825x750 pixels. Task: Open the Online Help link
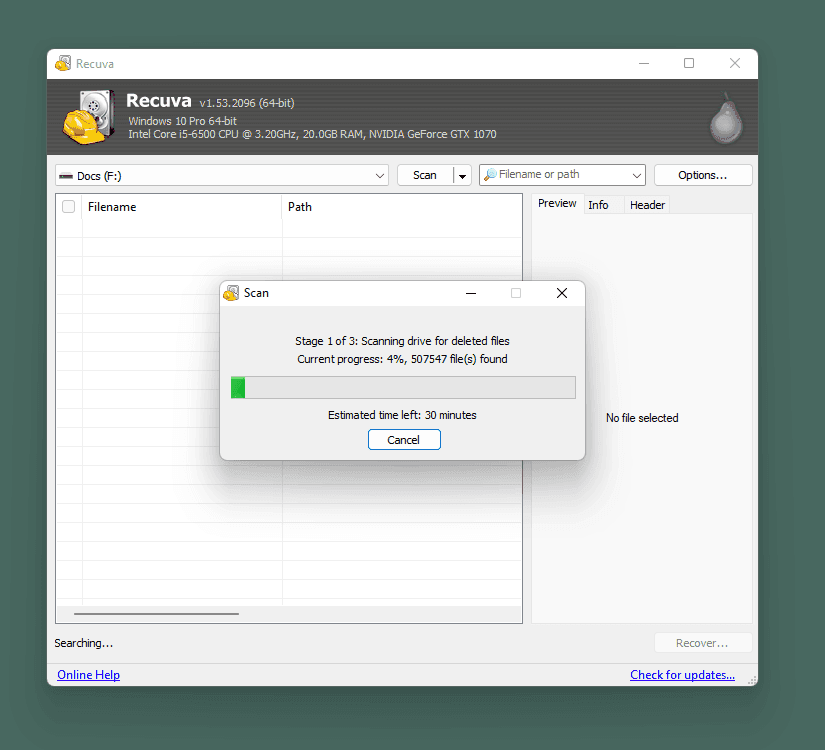pyautogui.click(x=88, y=675)
